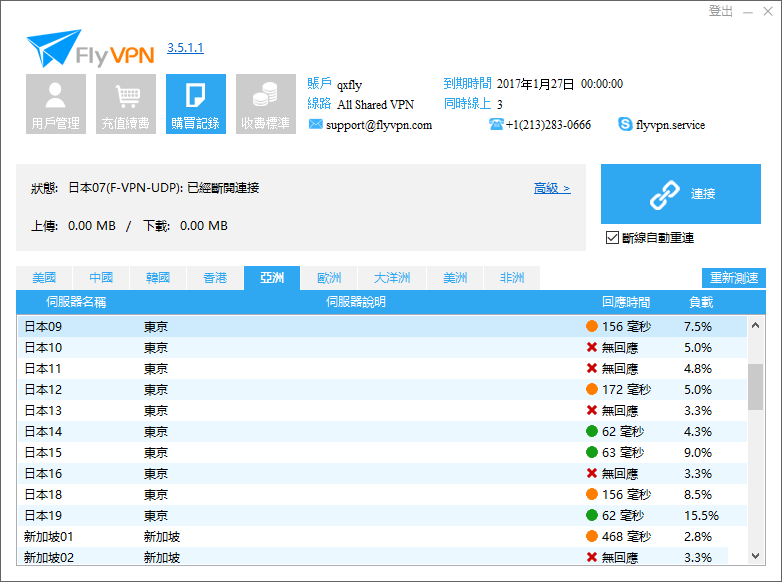
Task: Switch to the 美國 server tab
Action: (x=44, y=278)
